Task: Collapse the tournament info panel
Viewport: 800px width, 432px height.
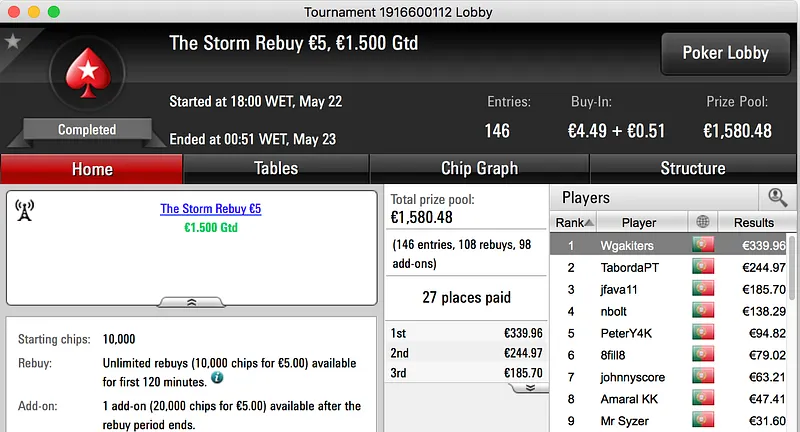Action: click(191, 301)
